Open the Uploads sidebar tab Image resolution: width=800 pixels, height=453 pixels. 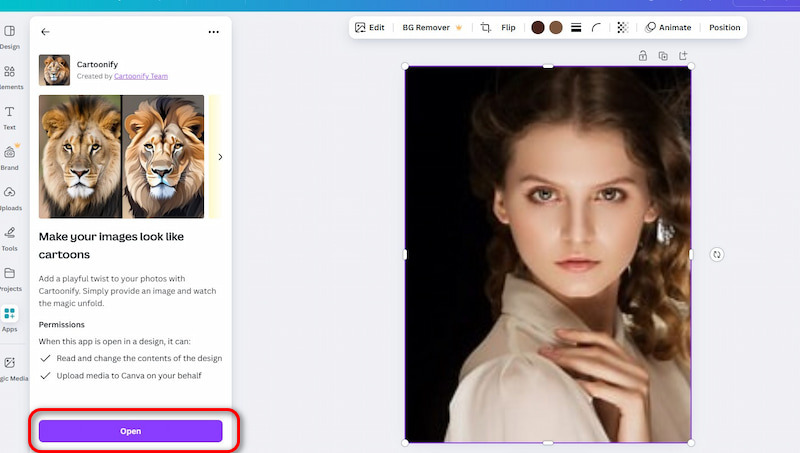10,198
